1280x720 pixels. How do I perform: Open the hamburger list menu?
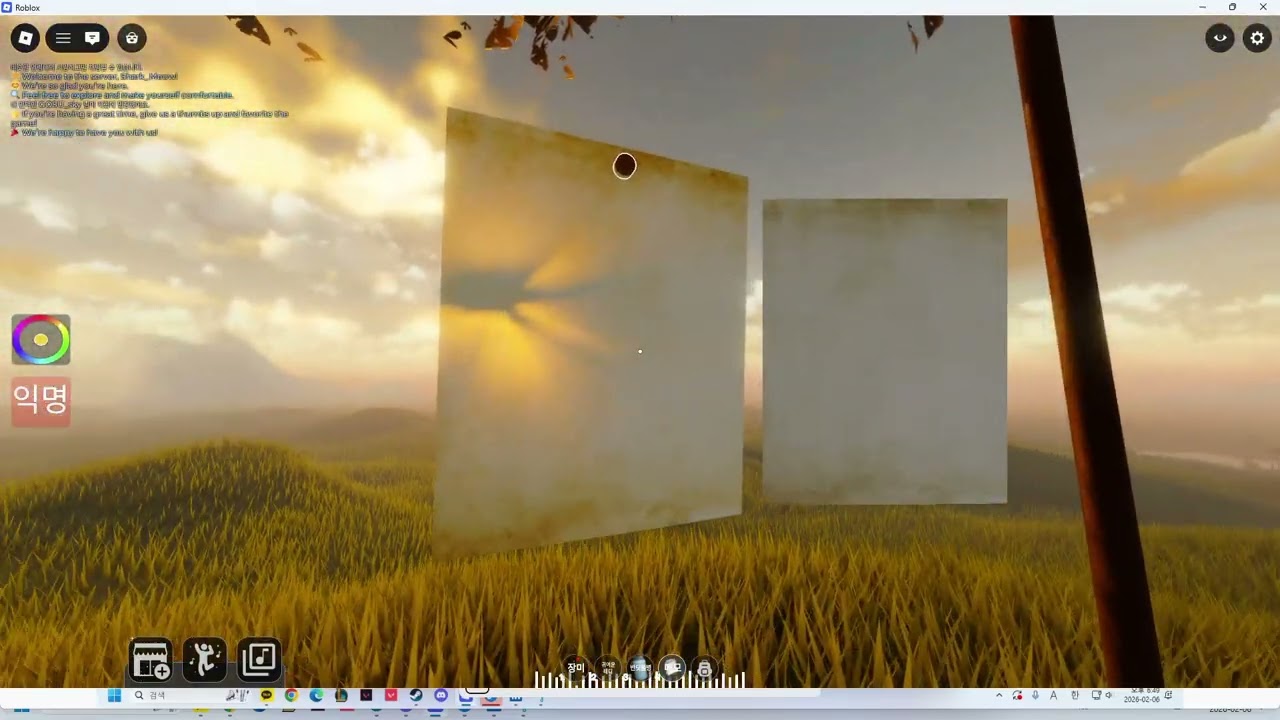coord(63,39)
